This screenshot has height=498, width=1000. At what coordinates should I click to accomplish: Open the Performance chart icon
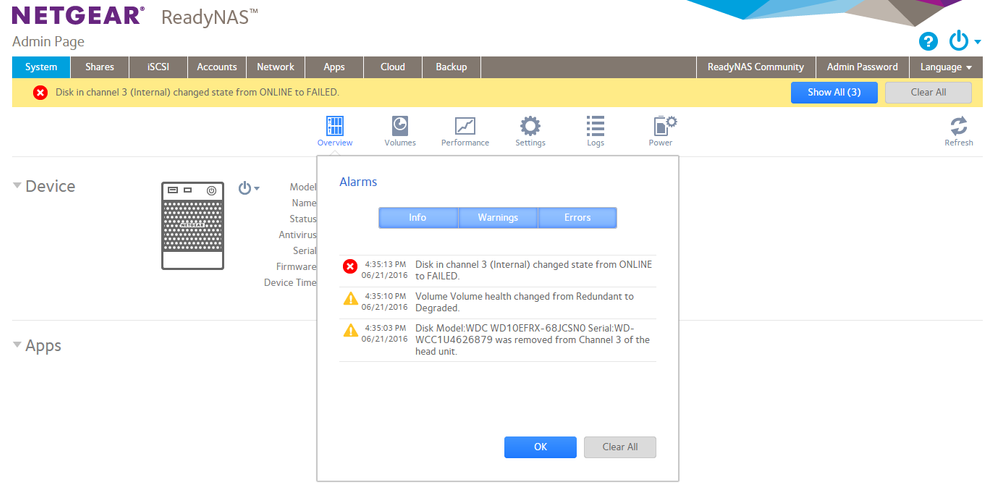[x=465, y=126]
